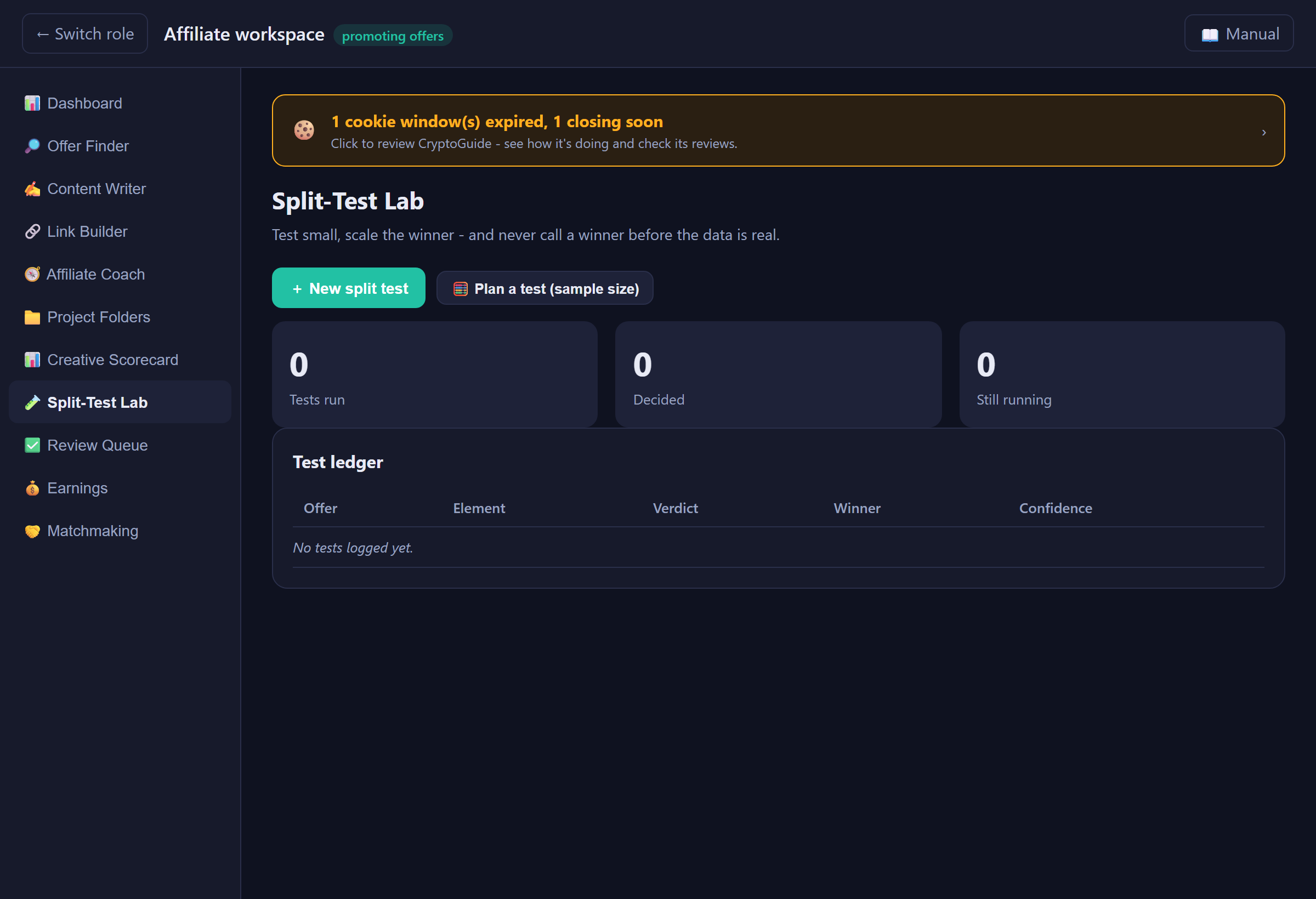The height and width of the screenshot is (899, 1316).
Task: Click Plan a test (sample size) button
Action: (x=544, y=288)
